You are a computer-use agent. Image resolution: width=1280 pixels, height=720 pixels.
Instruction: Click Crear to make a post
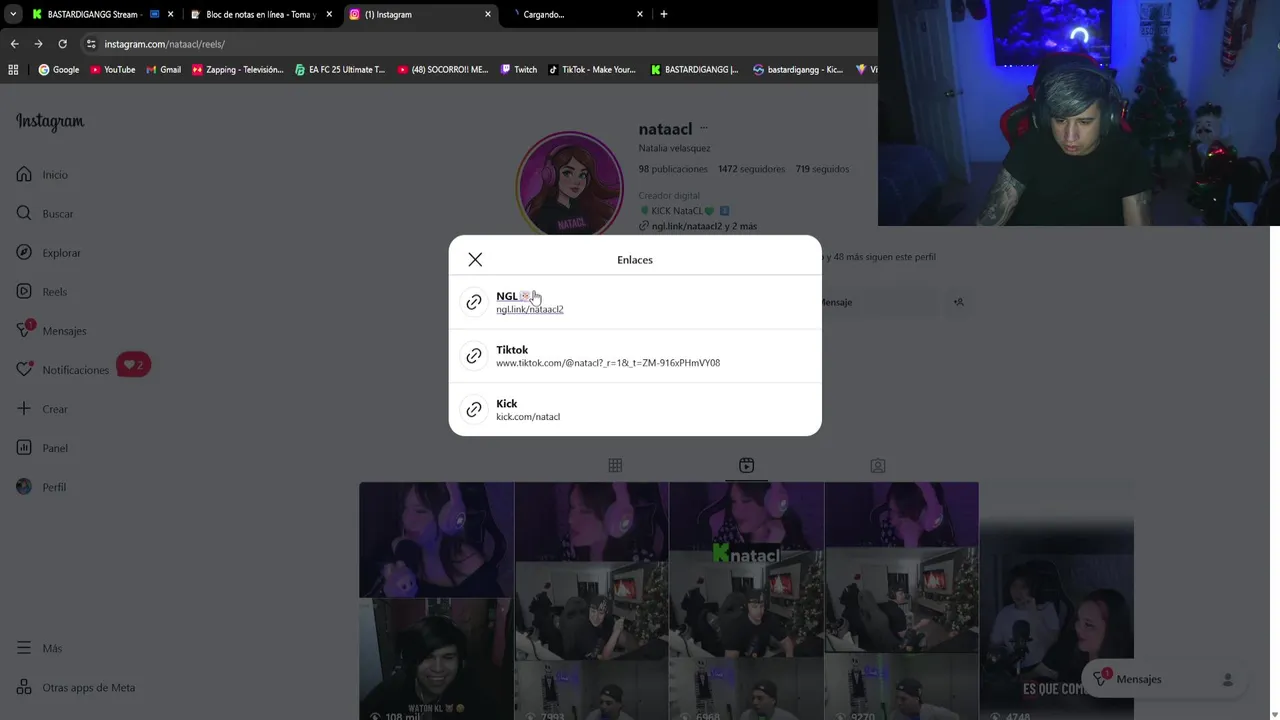click(x=42, y=409)
